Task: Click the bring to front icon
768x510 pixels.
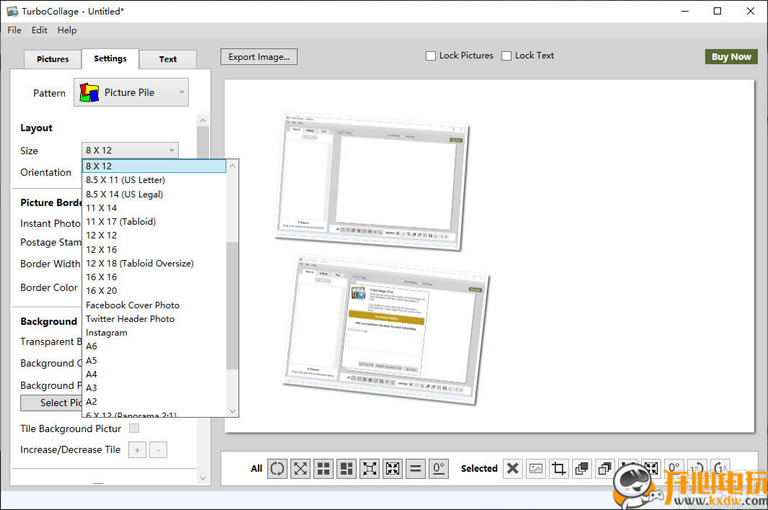Action: (582, 468)
